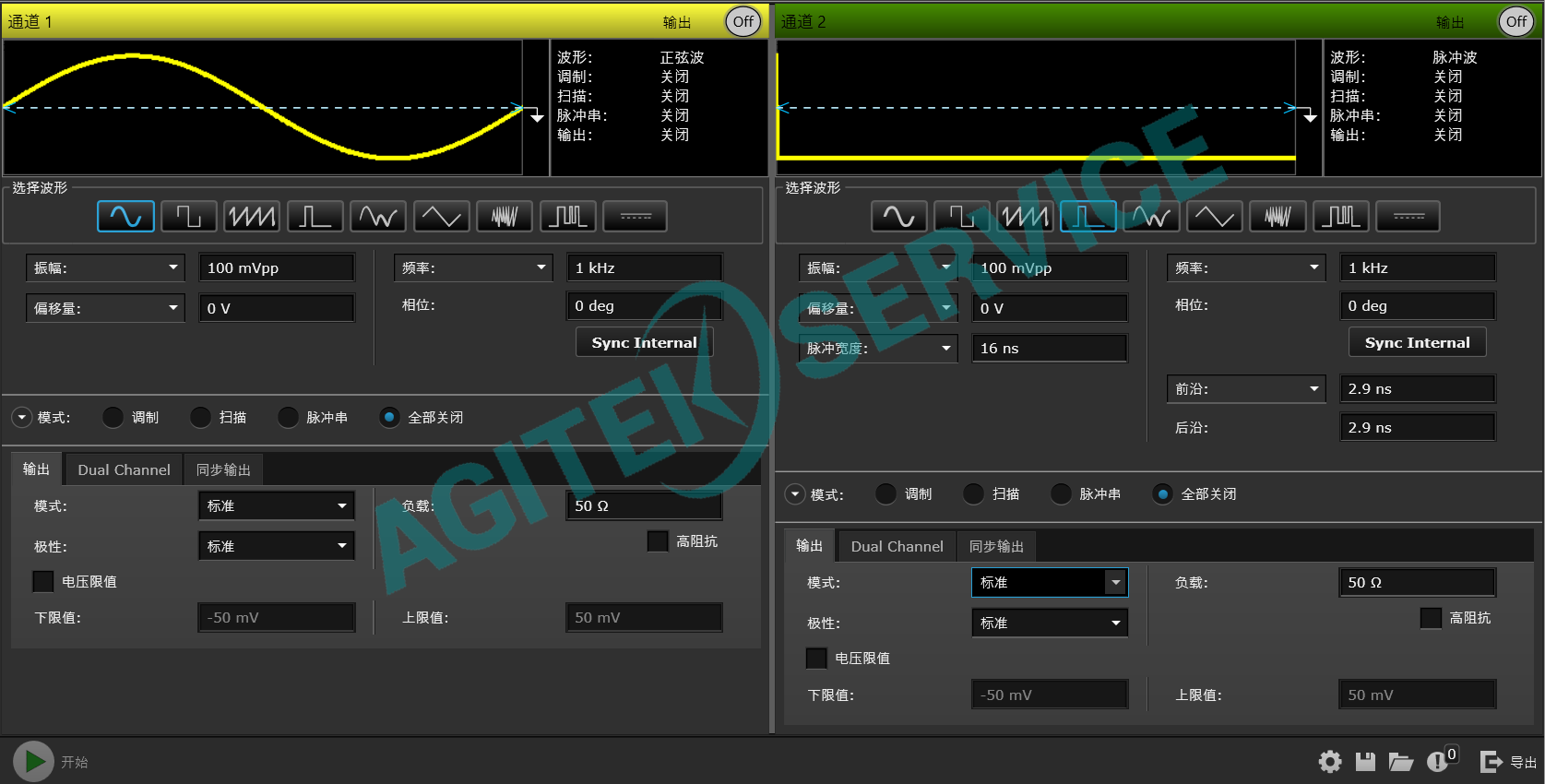Collapse the Channel 2 模式 expander arrow
1545x784 pixels.
tap(794, 494)
